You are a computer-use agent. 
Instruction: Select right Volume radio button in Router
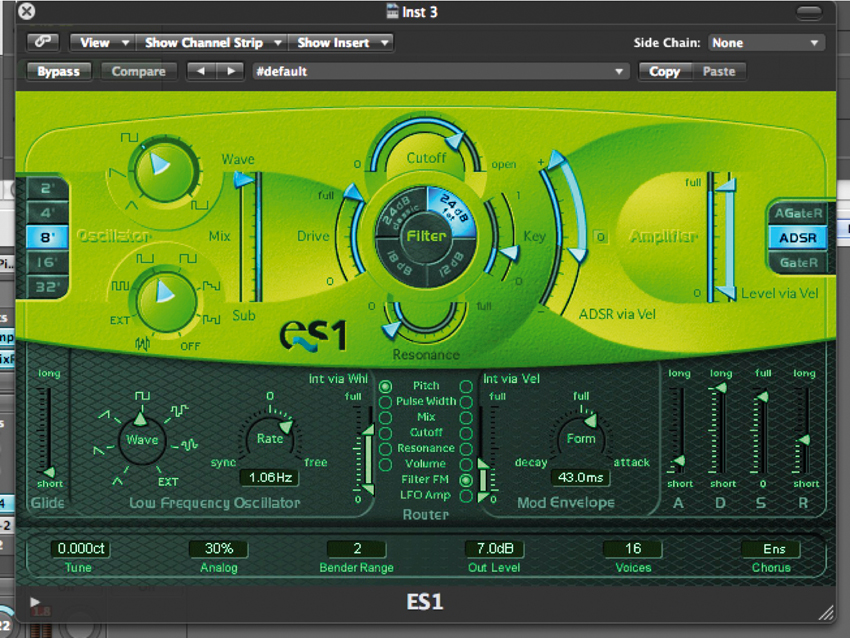point(466,465)
